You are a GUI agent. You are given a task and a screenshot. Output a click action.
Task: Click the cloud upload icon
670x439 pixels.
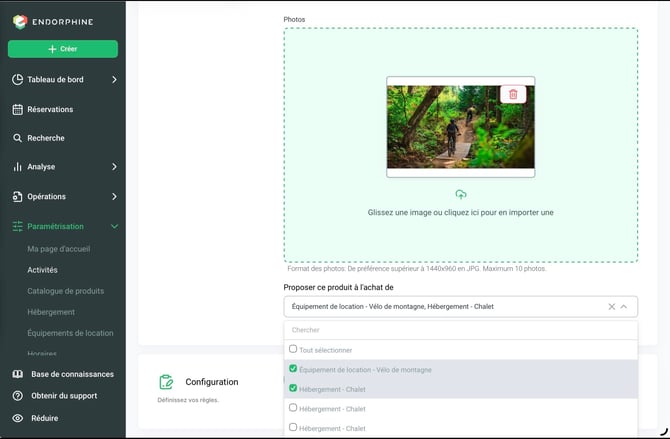[x=461, y=194]
